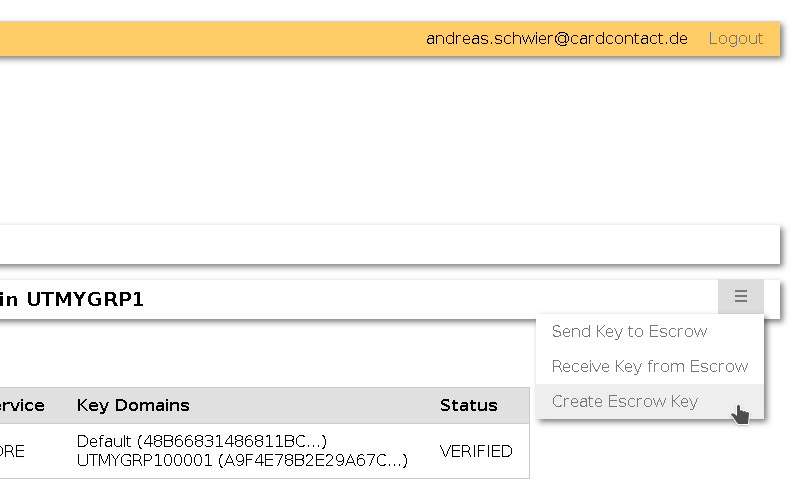Select Create Escrow Key menu entry

pyautogui.click(x=625, y=402)
